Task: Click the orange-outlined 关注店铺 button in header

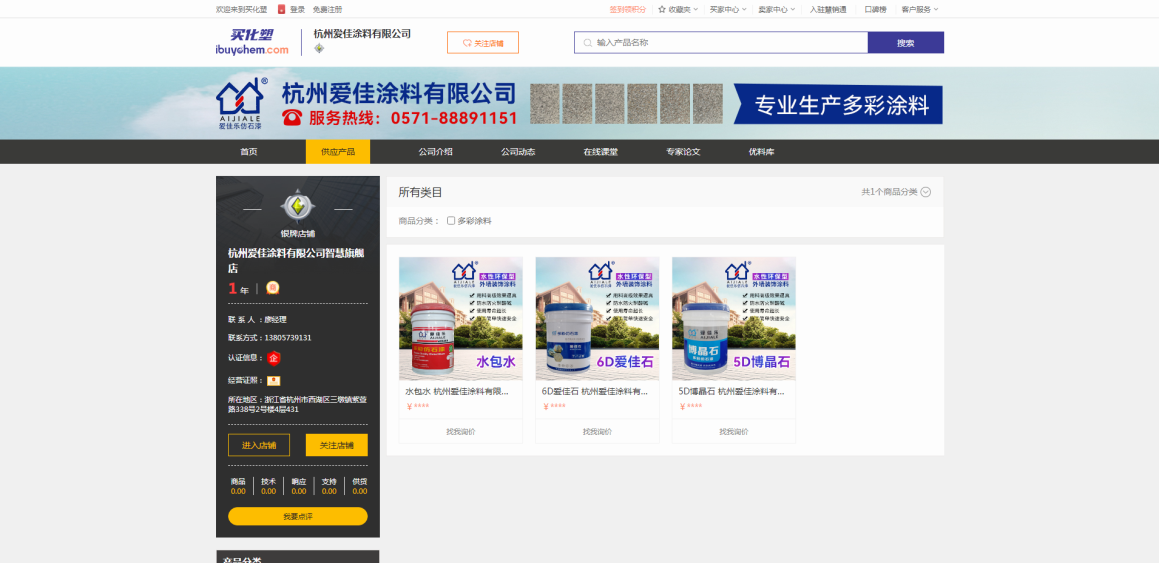Action: [483, 43]
